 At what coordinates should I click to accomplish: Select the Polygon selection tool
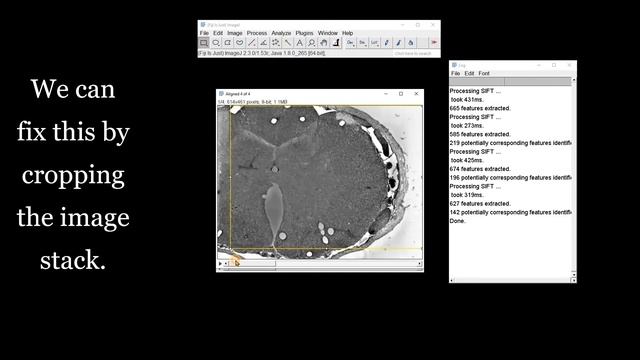[228, 43]
